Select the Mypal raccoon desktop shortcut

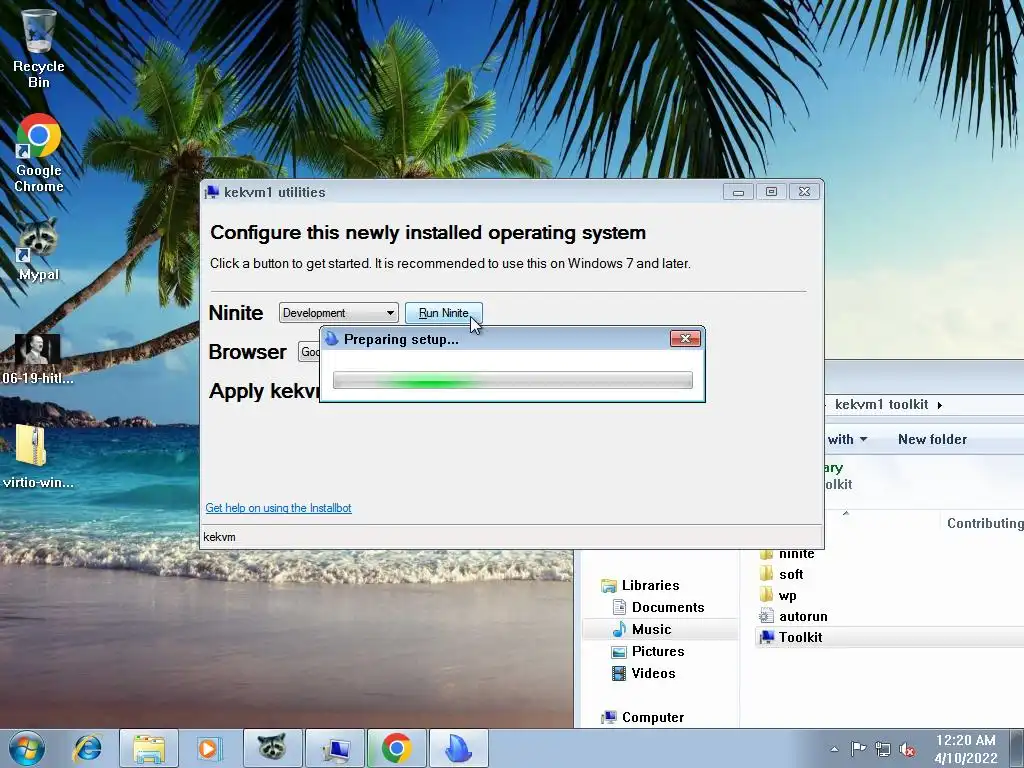39,249
